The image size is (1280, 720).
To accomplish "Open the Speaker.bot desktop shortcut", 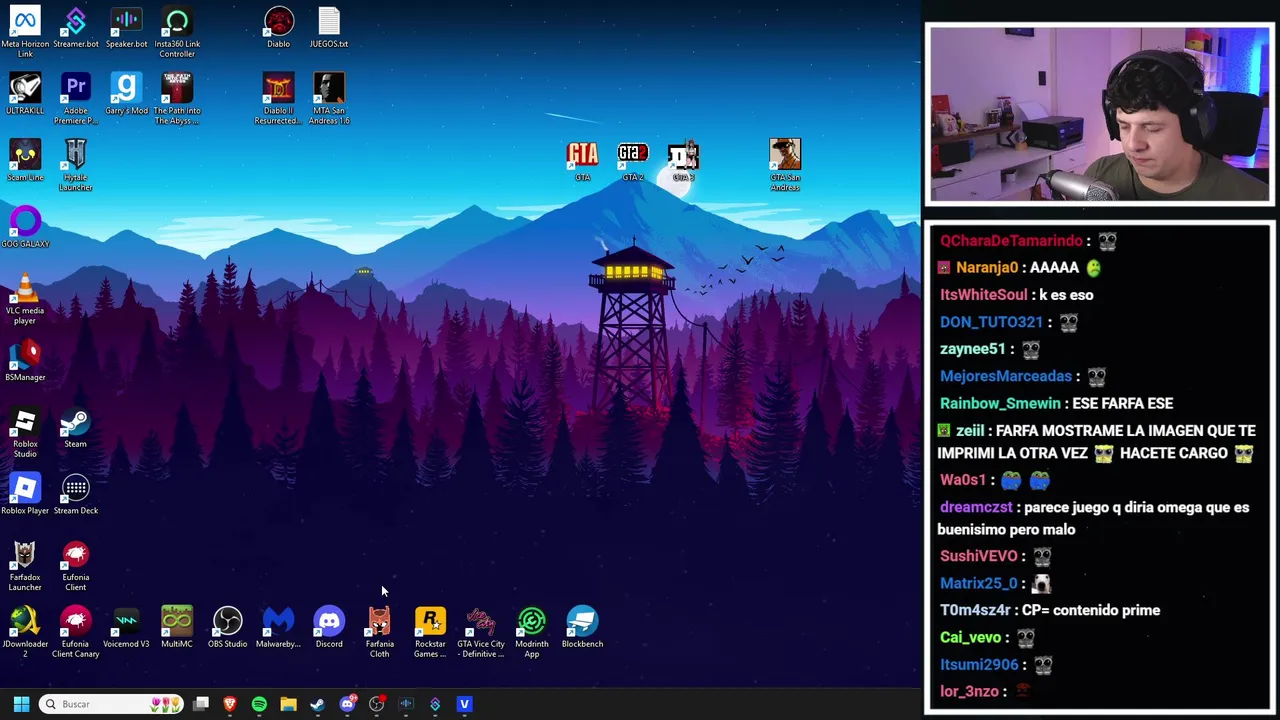I will point(126,27).
